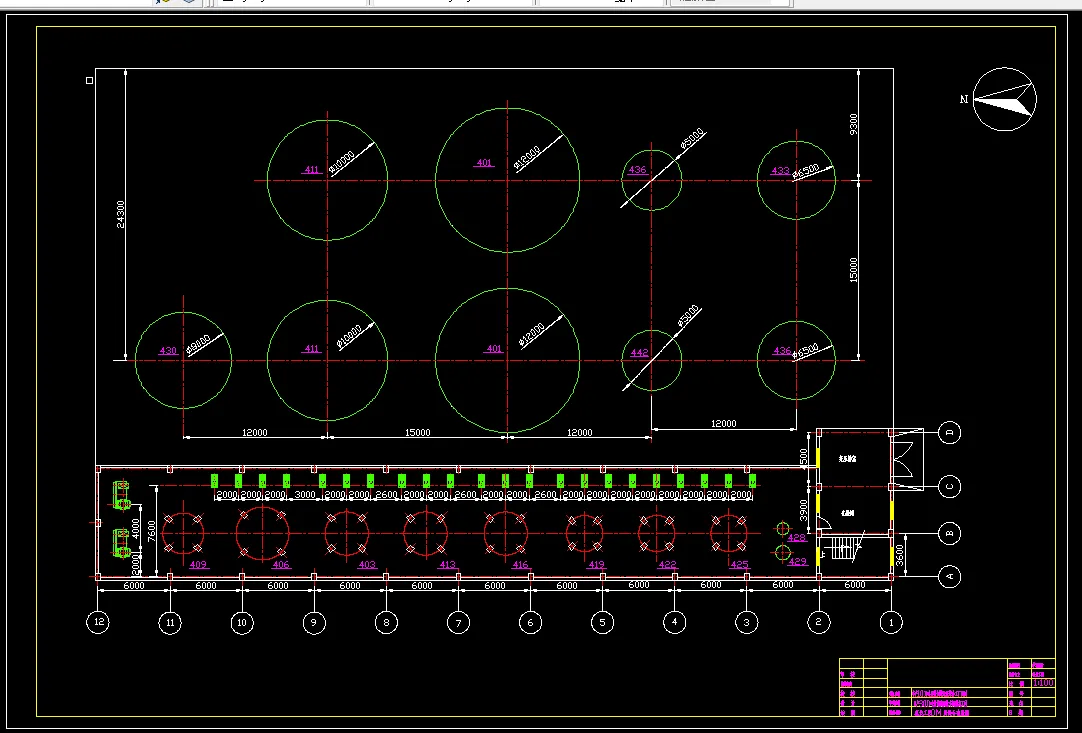This screenshot has width=1082, height=733.
Task: Click the 3900 dimension text
Action: (803, 511)
